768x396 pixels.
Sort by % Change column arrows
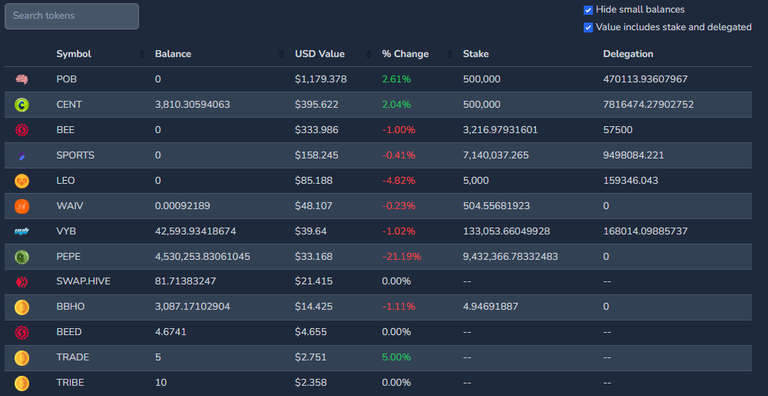(x=450, y=54)
